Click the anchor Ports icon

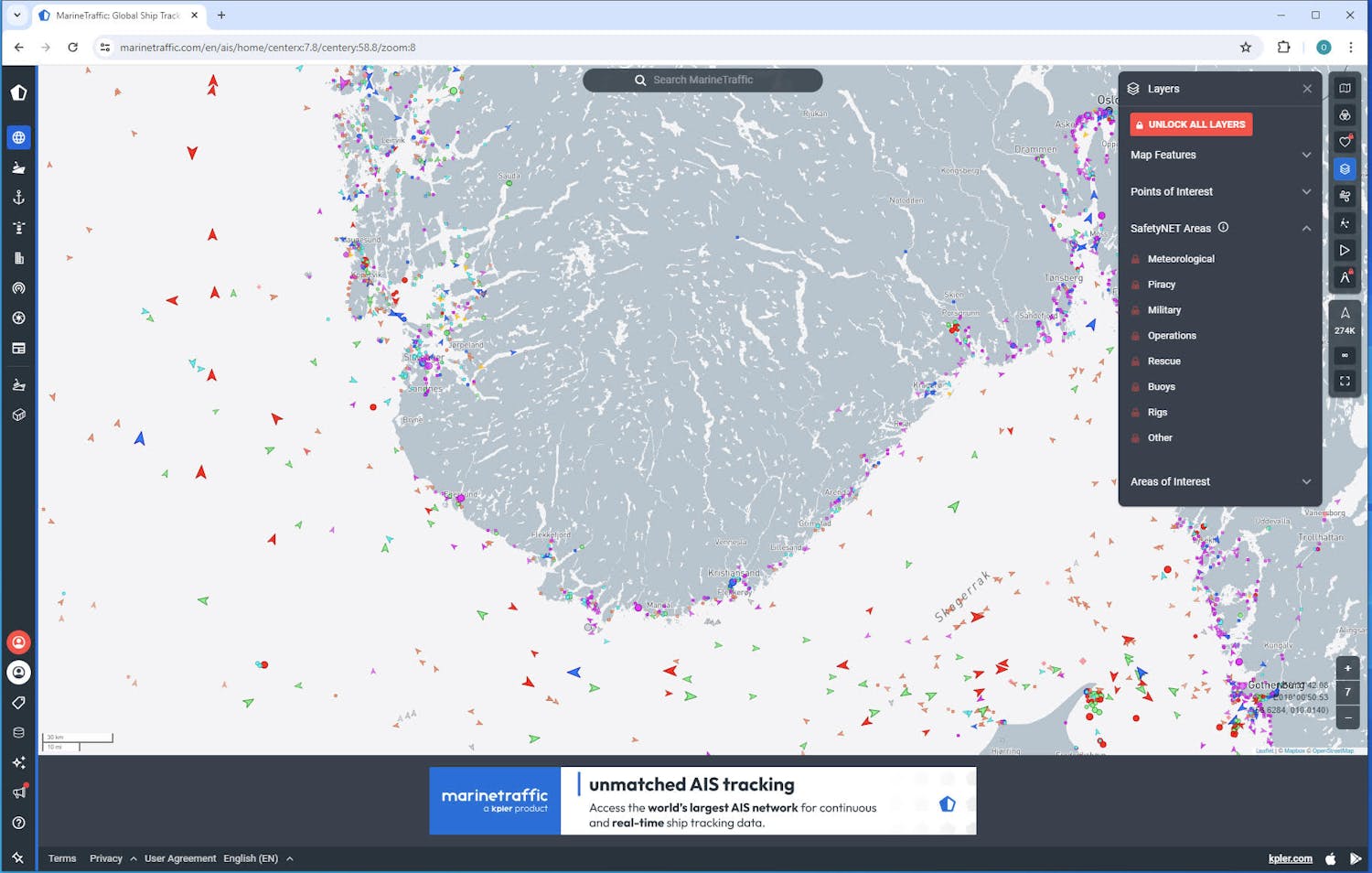point(18,198)
